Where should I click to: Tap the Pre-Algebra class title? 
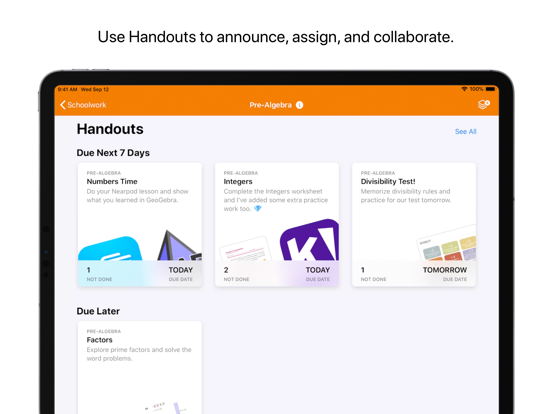point(270,105)
